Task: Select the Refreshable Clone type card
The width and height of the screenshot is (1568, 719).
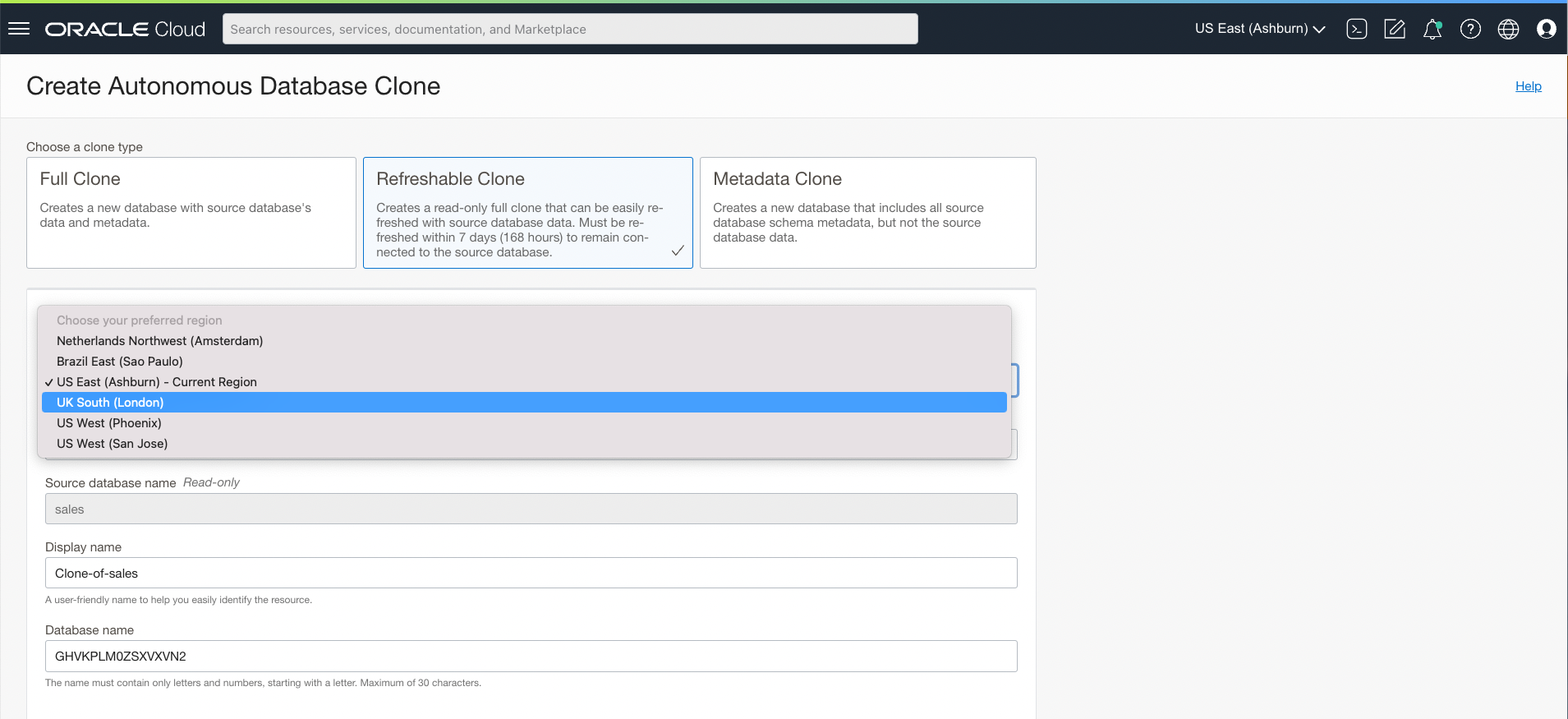Action: [x=528, y=213]
